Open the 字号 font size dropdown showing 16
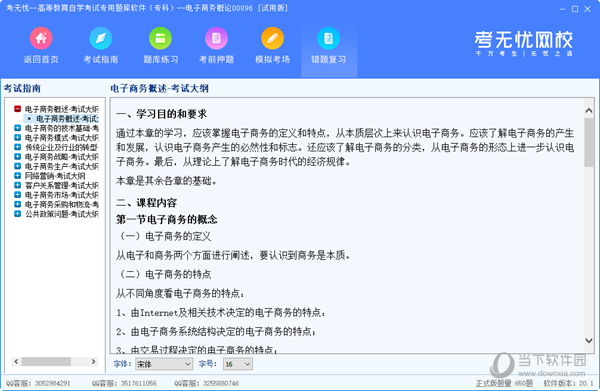 (238, 364)
